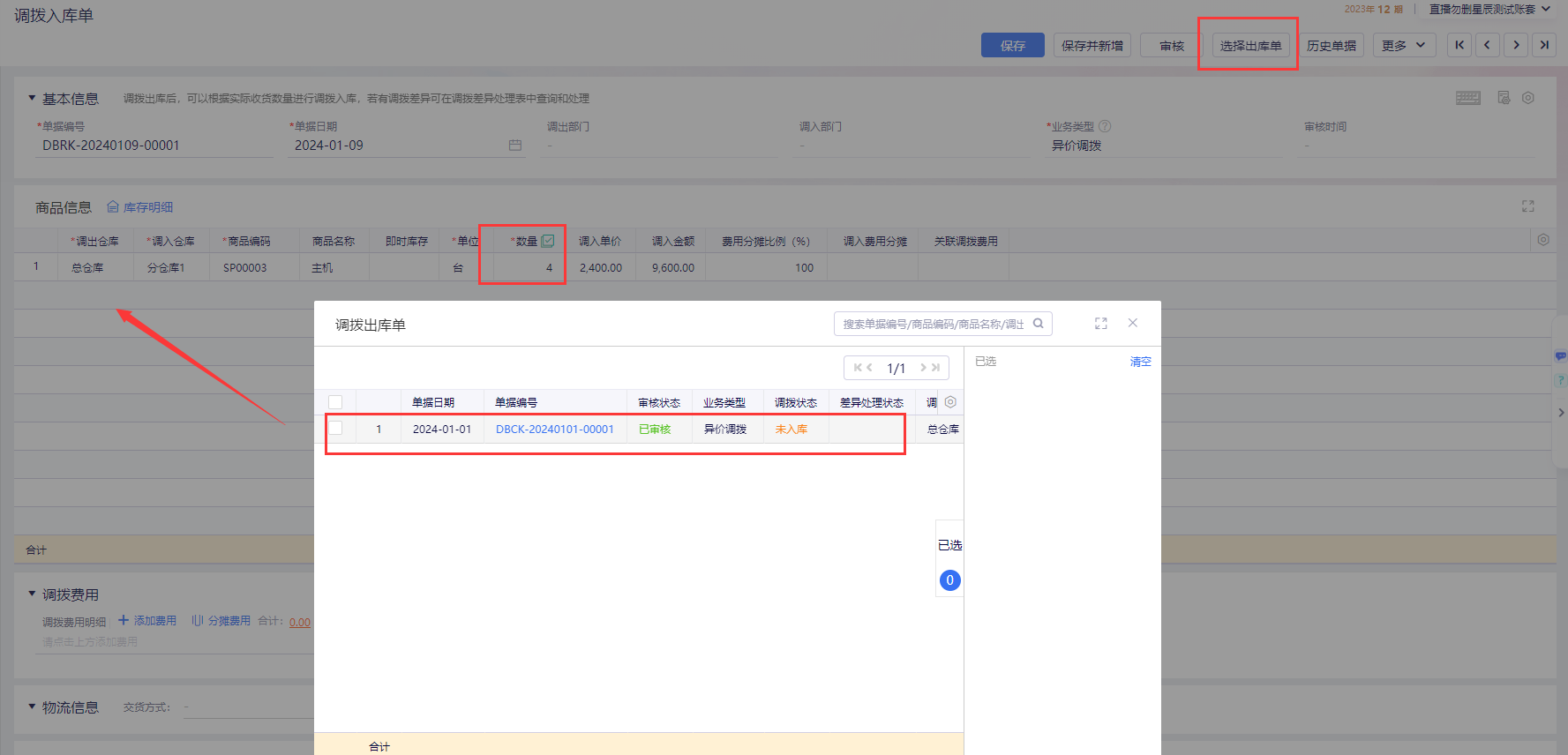Open hexagon settings icon in 基本信息
Viewport: 1568px width, 755px height.
click(1528, 98)
